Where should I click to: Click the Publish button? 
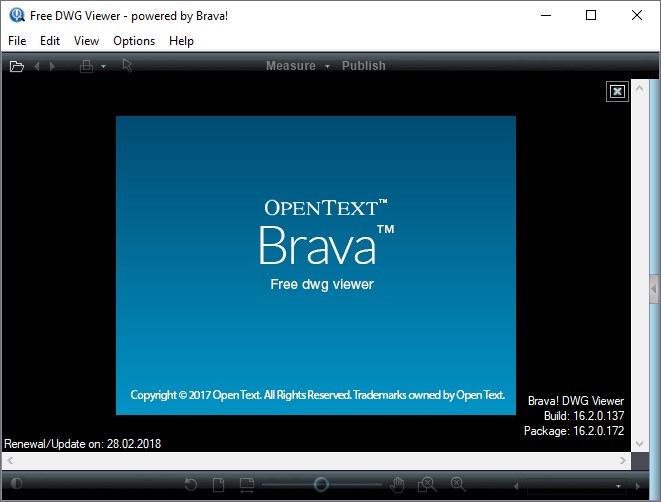(x=363, y=66)
